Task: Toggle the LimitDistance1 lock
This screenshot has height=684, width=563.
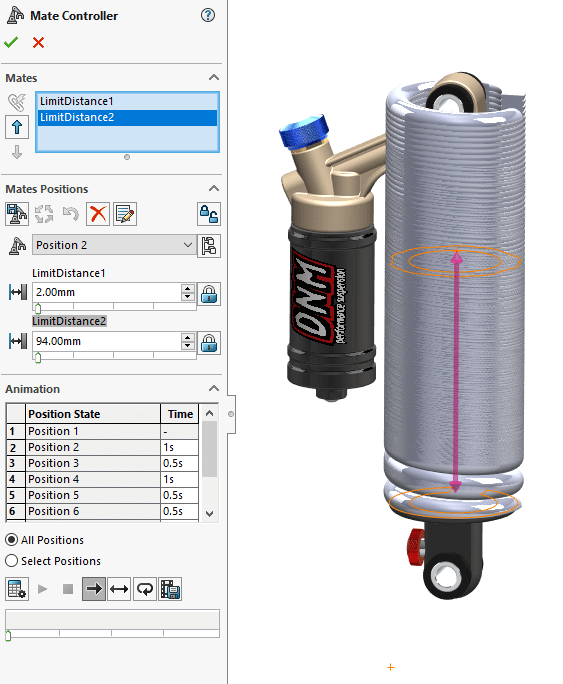Action: pos(209,294)
